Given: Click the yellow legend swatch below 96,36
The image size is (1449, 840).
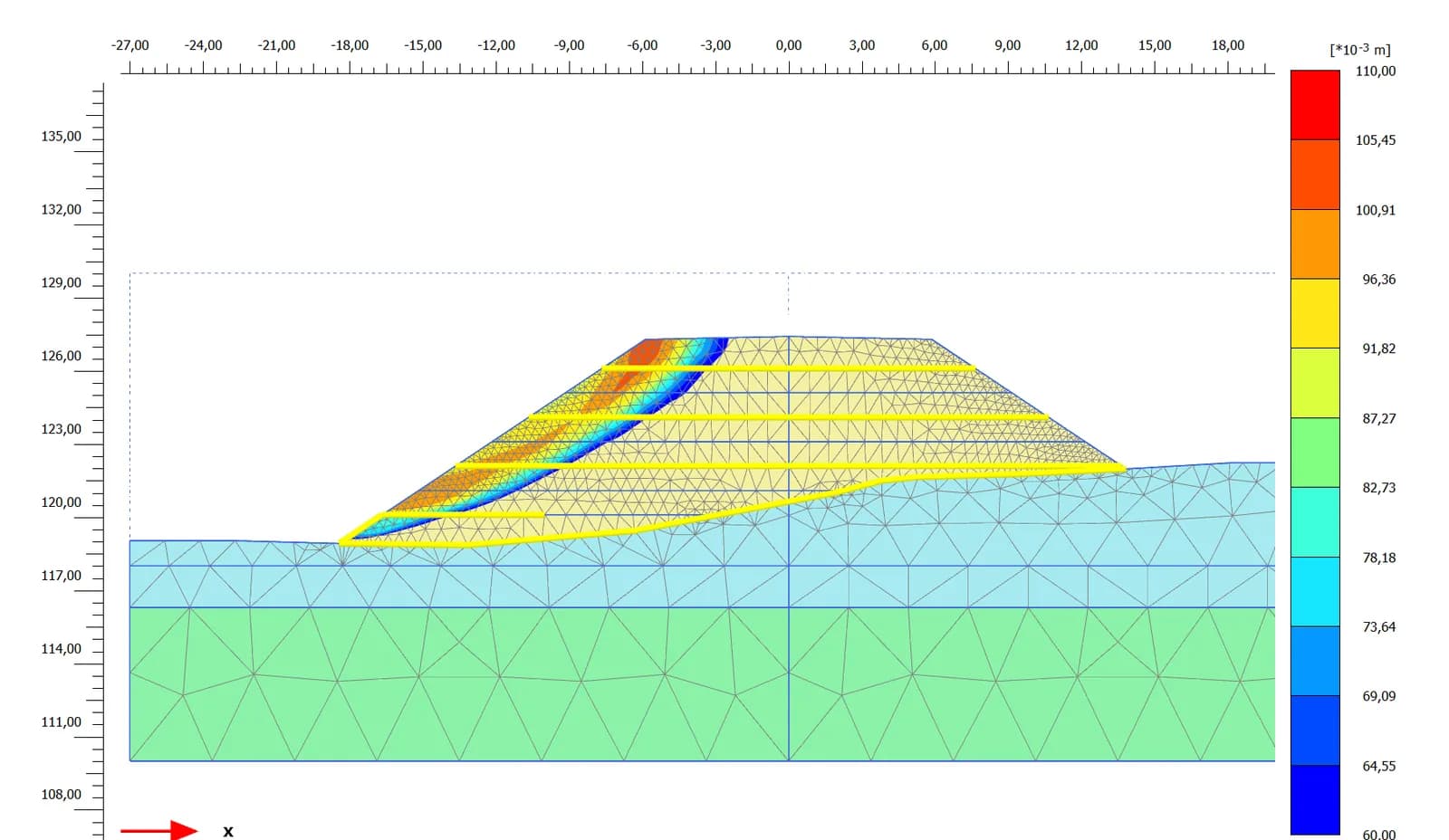Looking at the screenshot, I should click(1315, 313).
